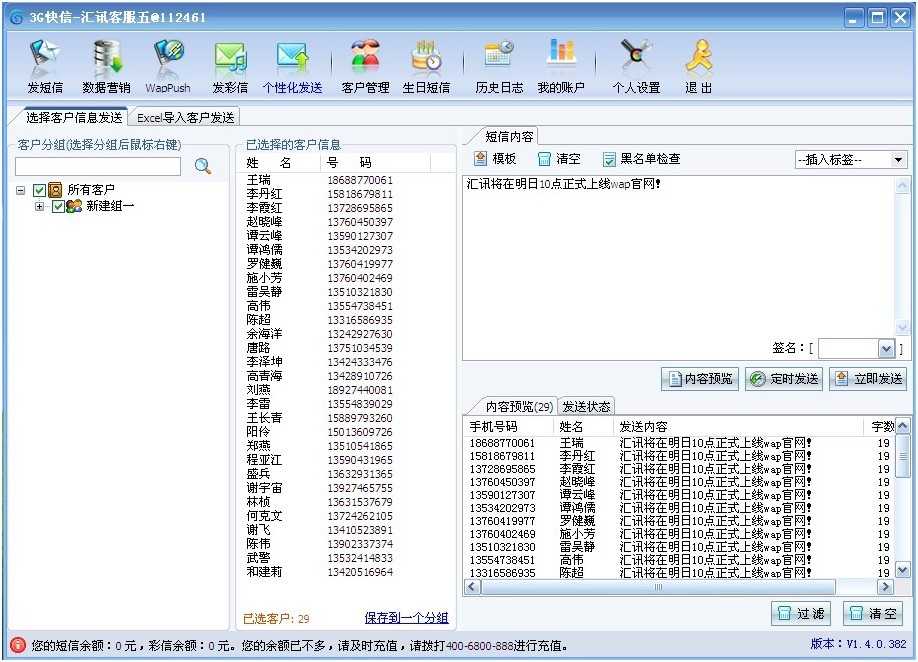Toggle the 所有客户 checkbox
The image size is (918, 662).
pyautogui.click(x=39, y=190)
